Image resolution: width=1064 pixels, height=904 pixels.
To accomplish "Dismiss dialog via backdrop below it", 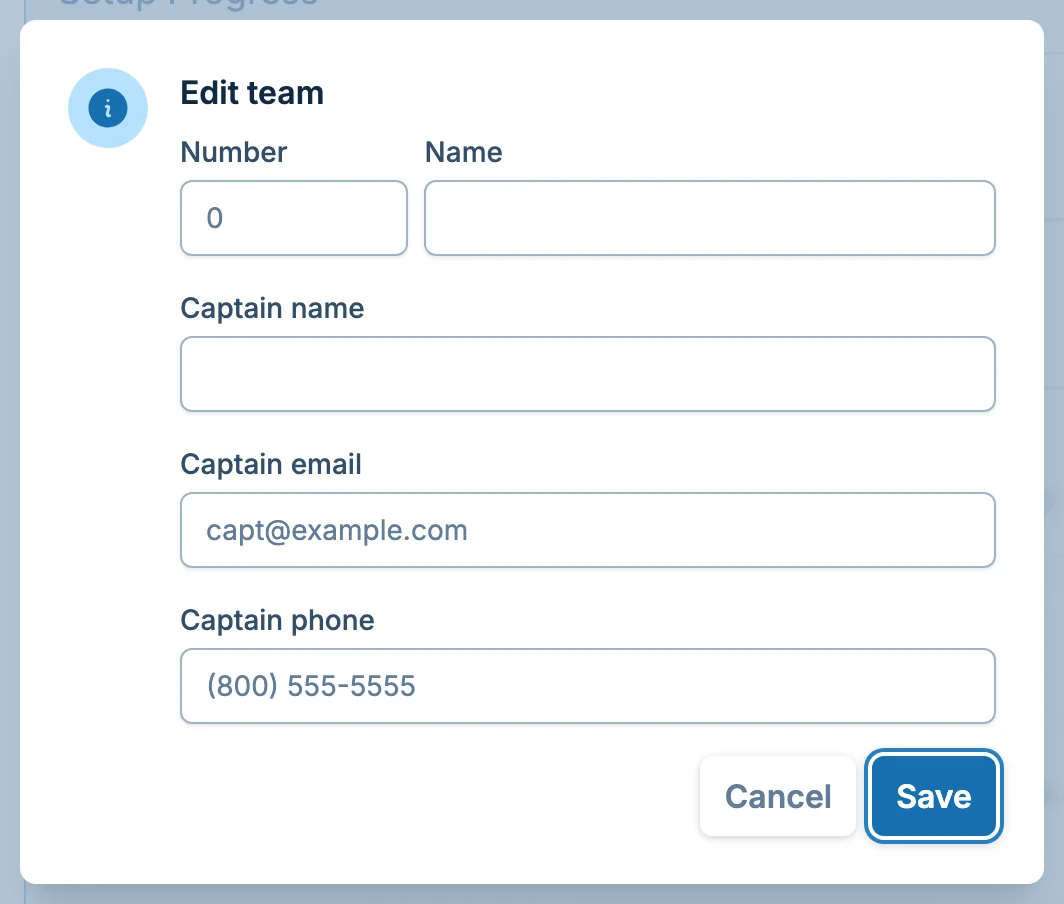I will coord(532,895).
